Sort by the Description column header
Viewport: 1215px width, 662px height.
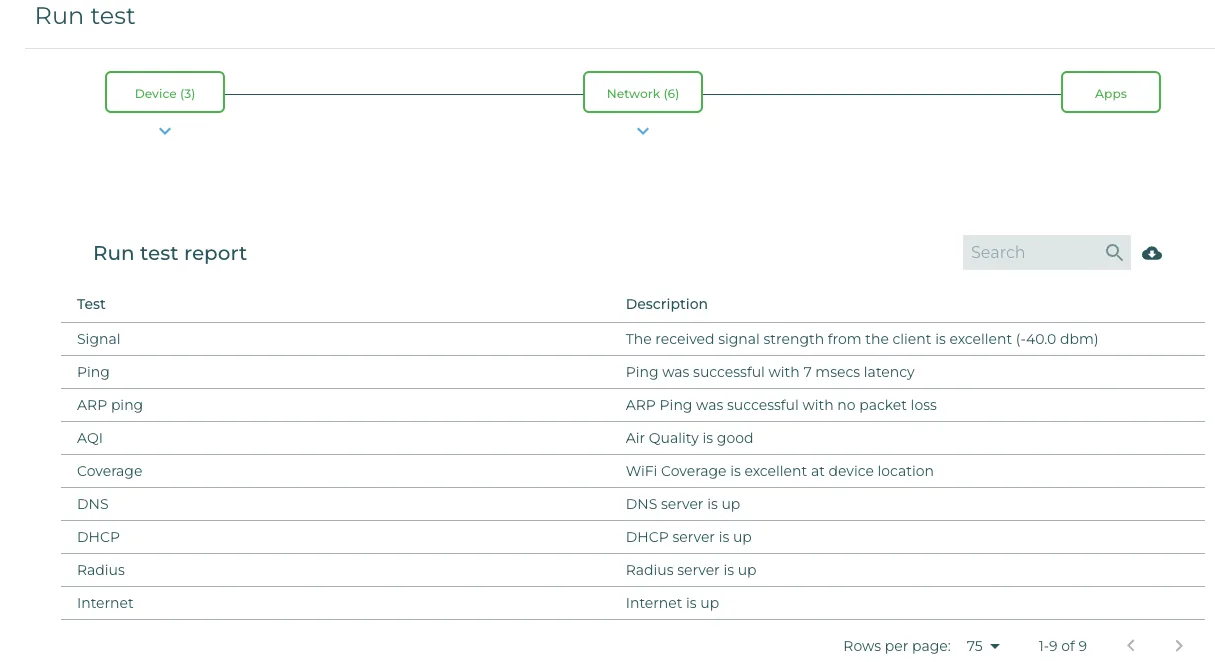coord(667,304)
